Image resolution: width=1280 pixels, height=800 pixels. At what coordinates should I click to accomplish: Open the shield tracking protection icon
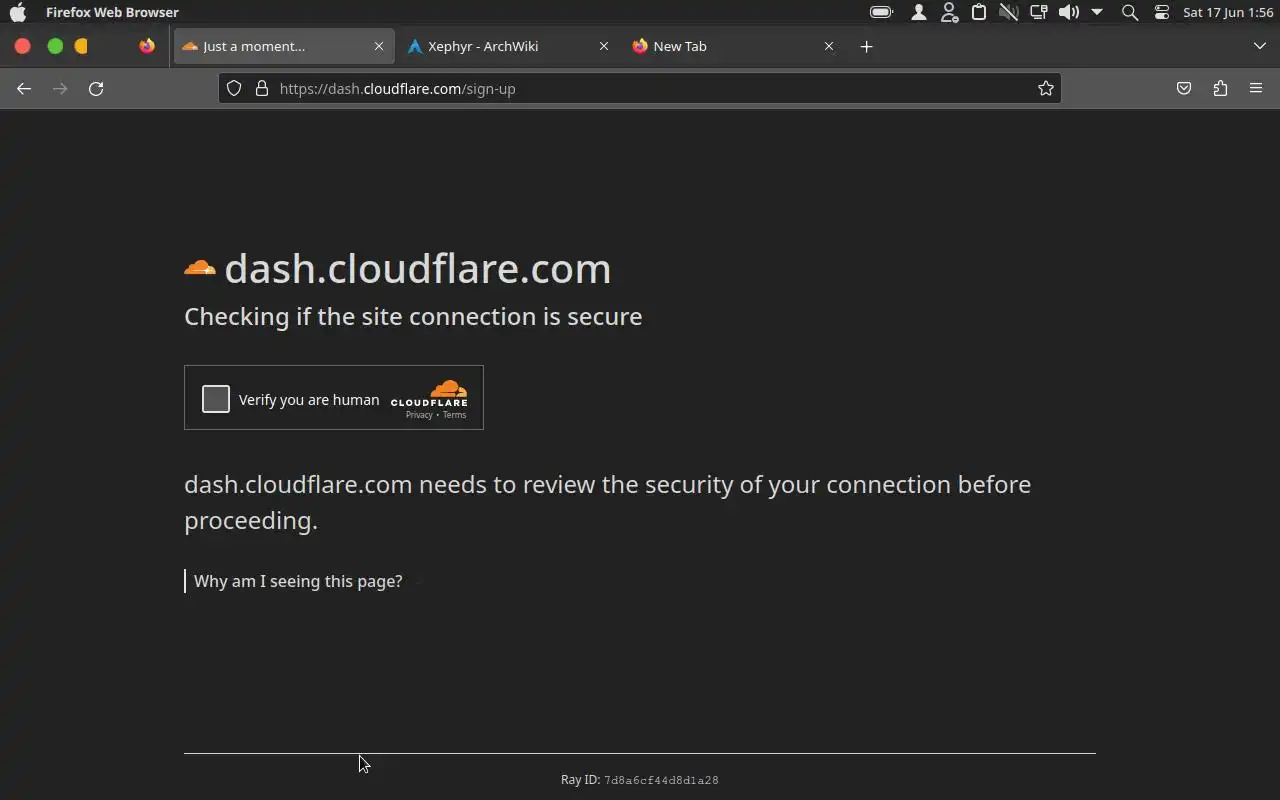pos(234,88)
